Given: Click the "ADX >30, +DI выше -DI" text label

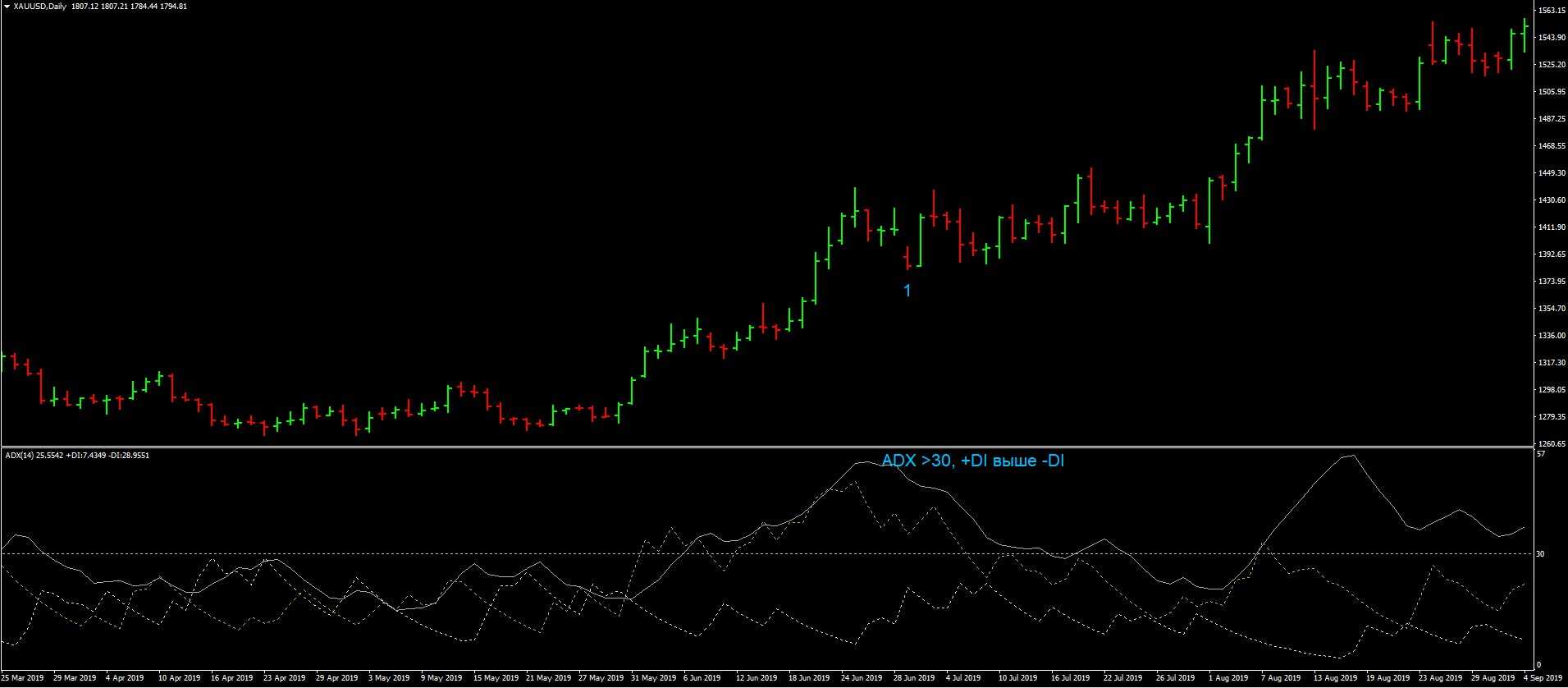Looking at the screenshot, I should pyautogui.click(x=973, y=461).
